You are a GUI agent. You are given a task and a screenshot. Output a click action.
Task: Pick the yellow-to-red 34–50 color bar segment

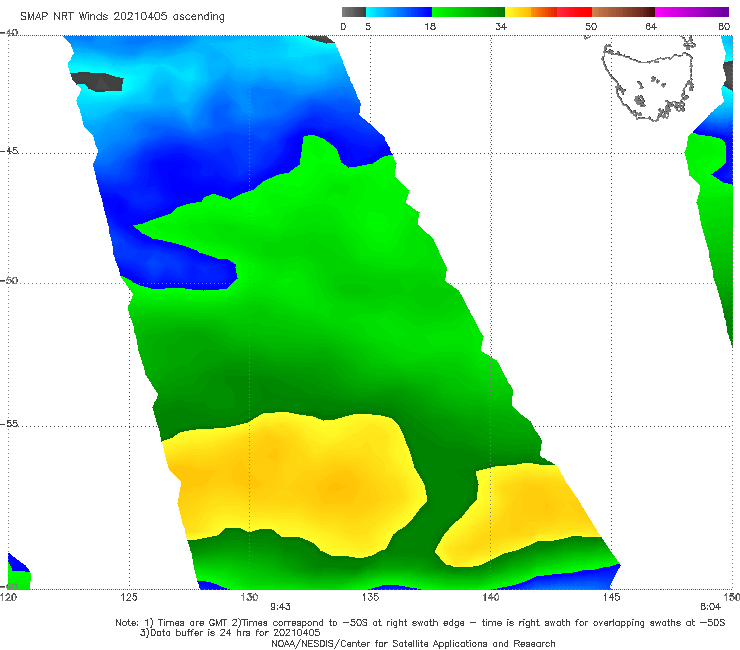tap(548, 12)
